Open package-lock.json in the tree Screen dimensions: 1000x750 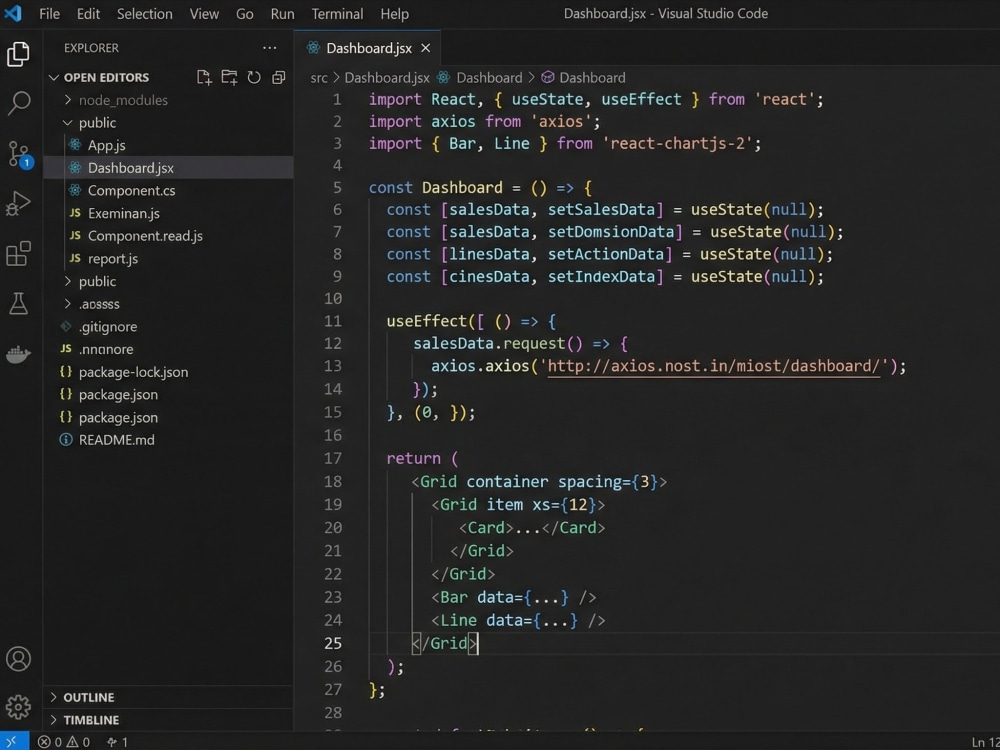click(x=133, y=372)
